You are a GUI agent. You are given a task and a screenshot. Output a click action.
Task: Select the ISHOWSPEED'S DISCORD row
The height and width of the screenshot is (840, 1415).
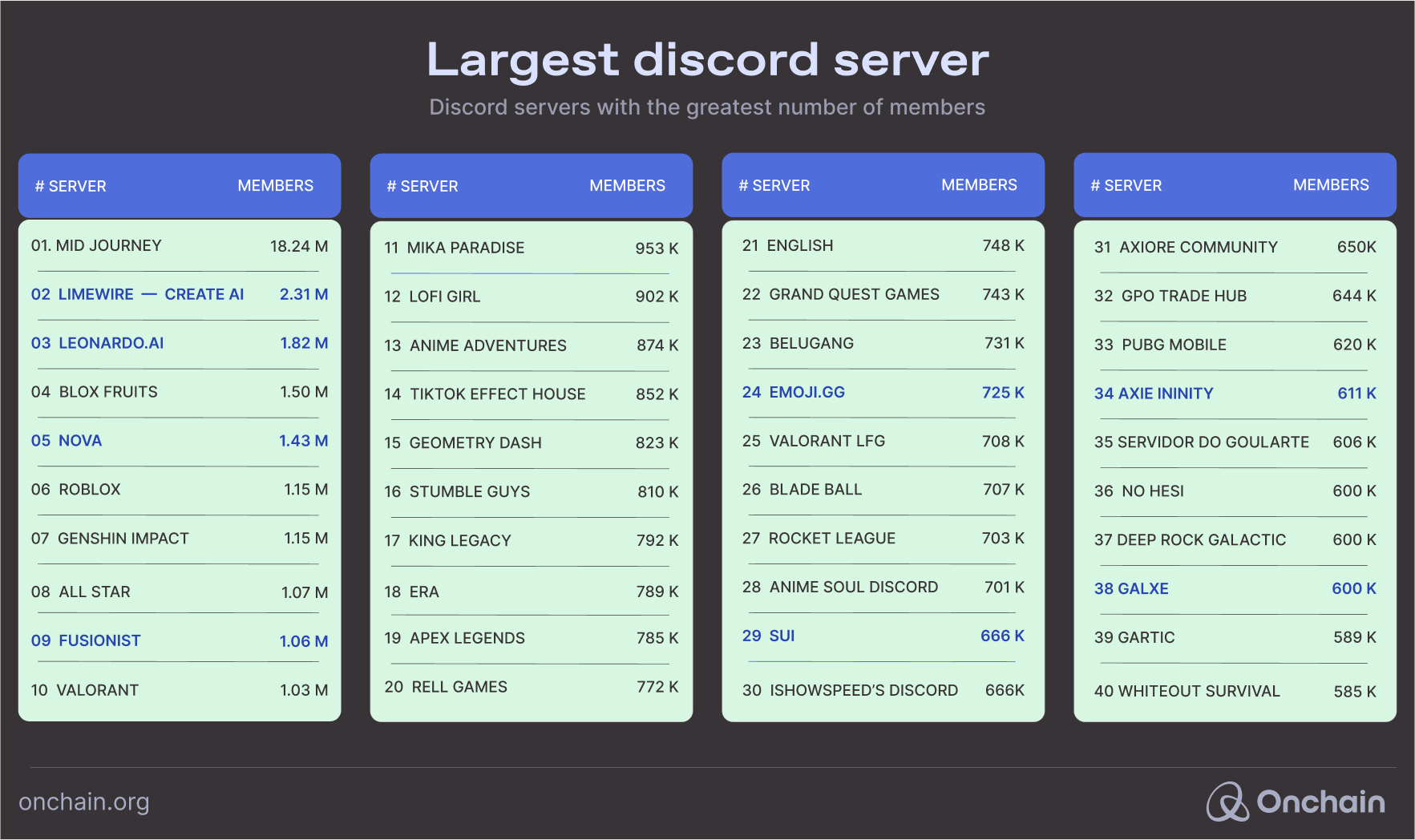pyautogui.click(x=883, y=690)
